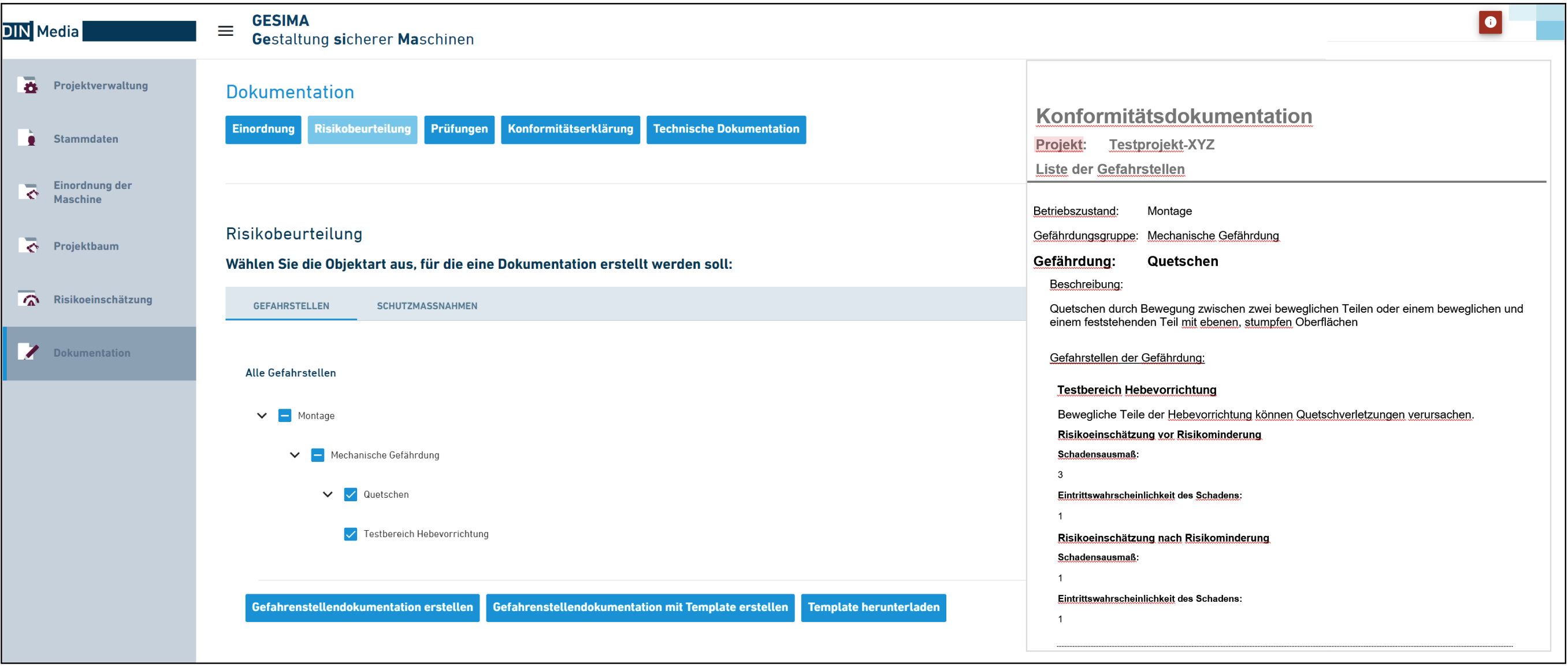Open the Einordnung documentation section

(x=263, y=129)
